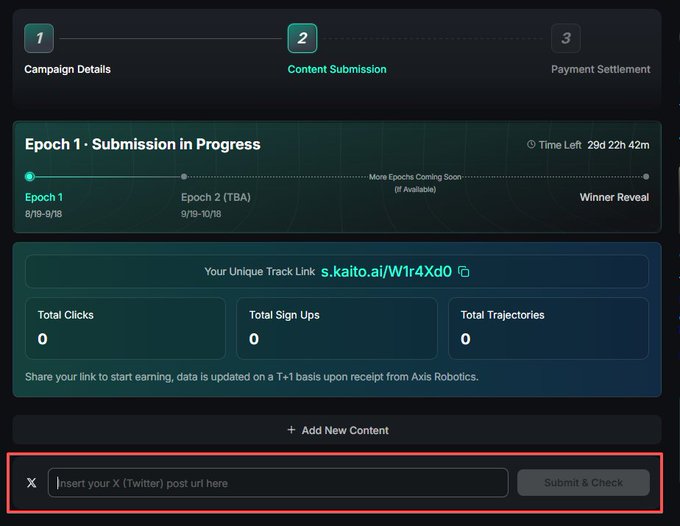Focus the X post url input field
This screenshot has height=526, width=680.
click(x=278, y=483)
